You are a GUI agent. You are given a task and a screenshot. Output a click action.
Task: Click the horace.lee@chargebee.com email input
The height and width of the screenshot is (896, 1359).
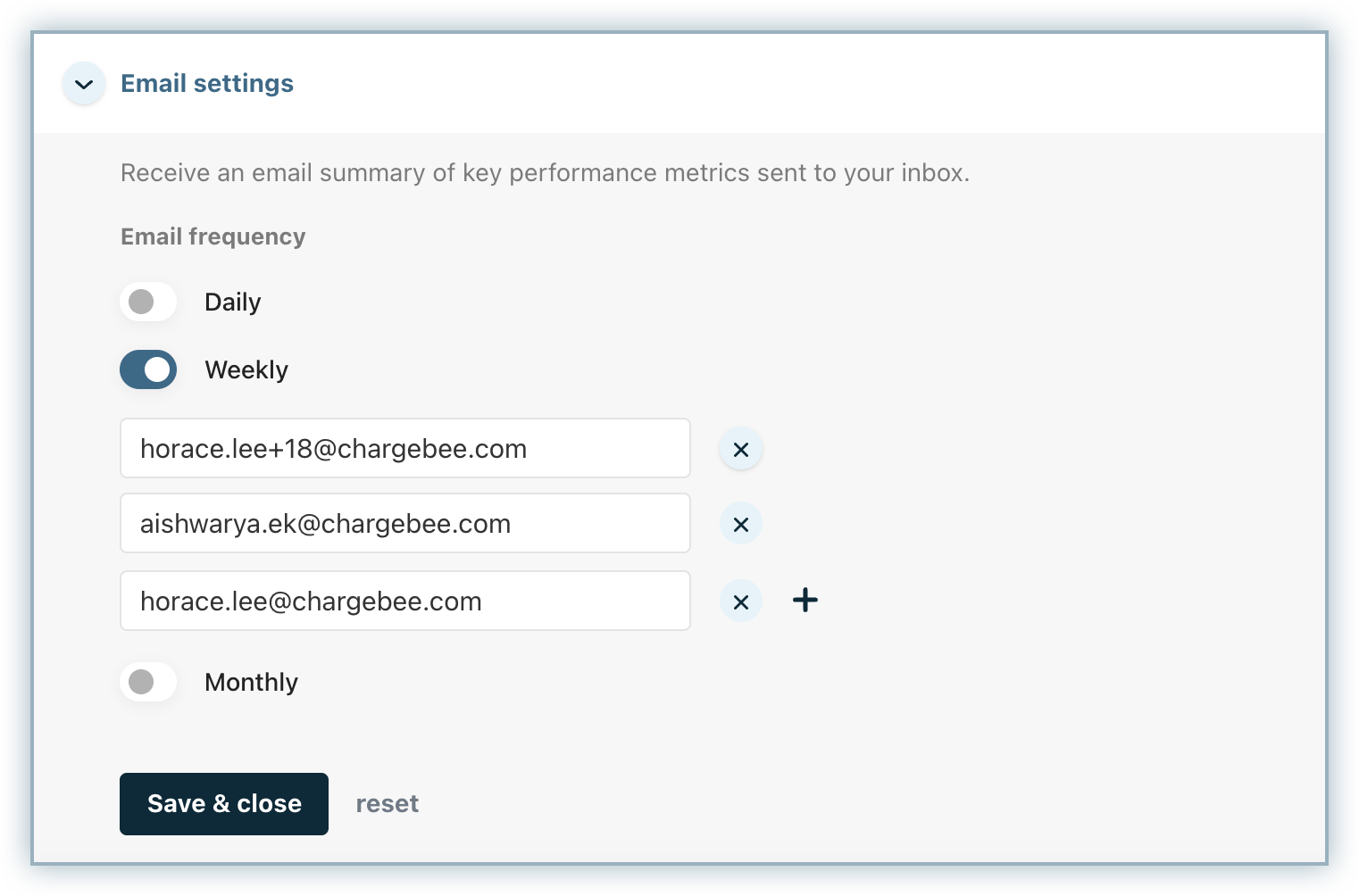coord(404,601)
